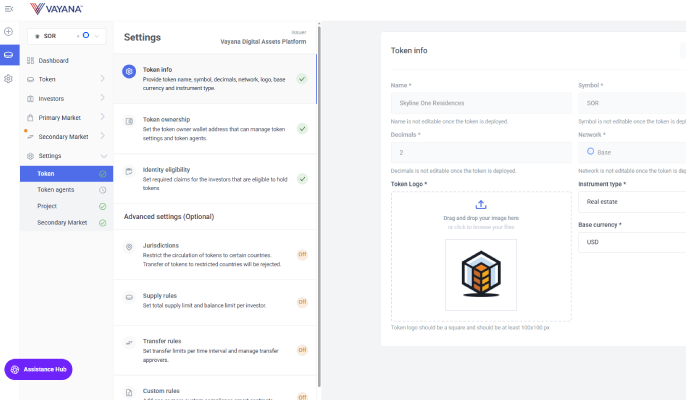This screenshot has height=400, width=686.
Task: Open the Assistance Hub button
Action: tap(38, 369)
